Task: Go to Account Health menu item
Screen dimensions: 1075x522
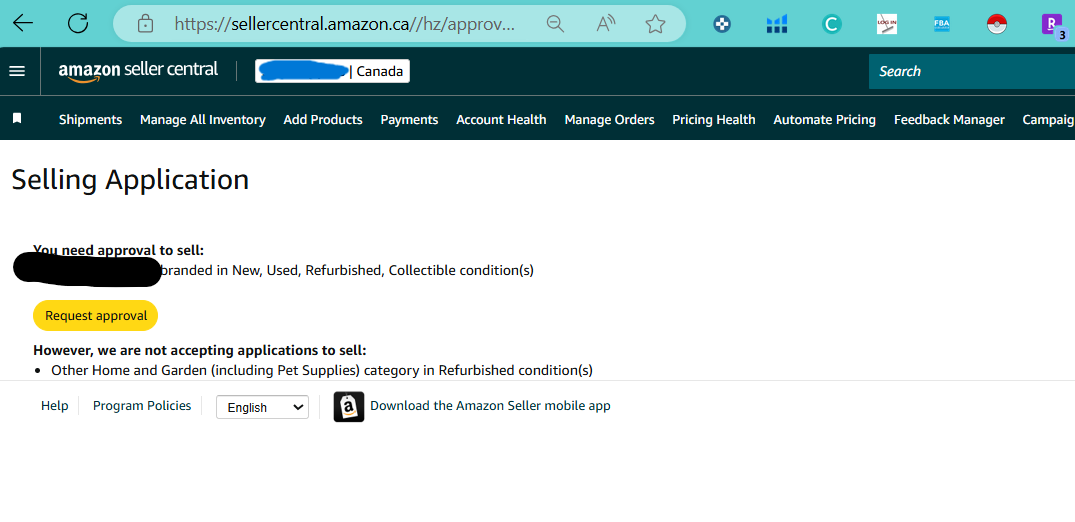Action: pos(501,119)
